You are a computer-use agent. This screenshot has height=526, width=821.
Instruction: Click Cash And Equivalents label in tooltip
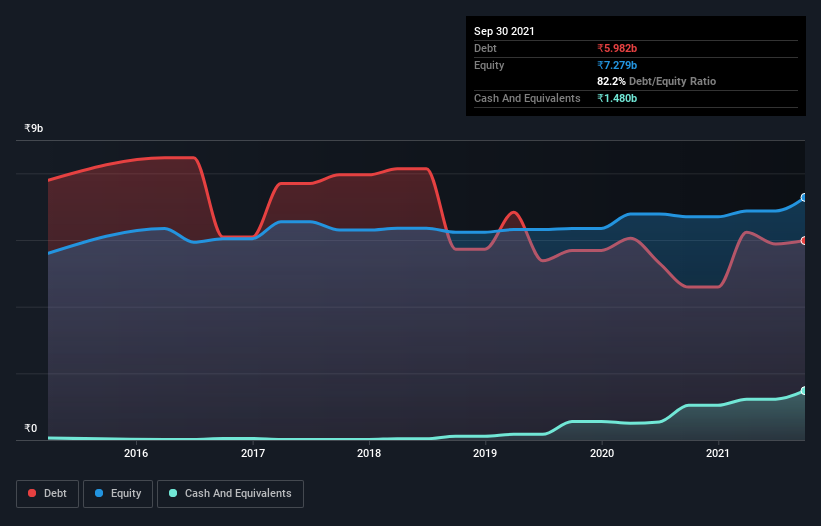click(527, 98)
